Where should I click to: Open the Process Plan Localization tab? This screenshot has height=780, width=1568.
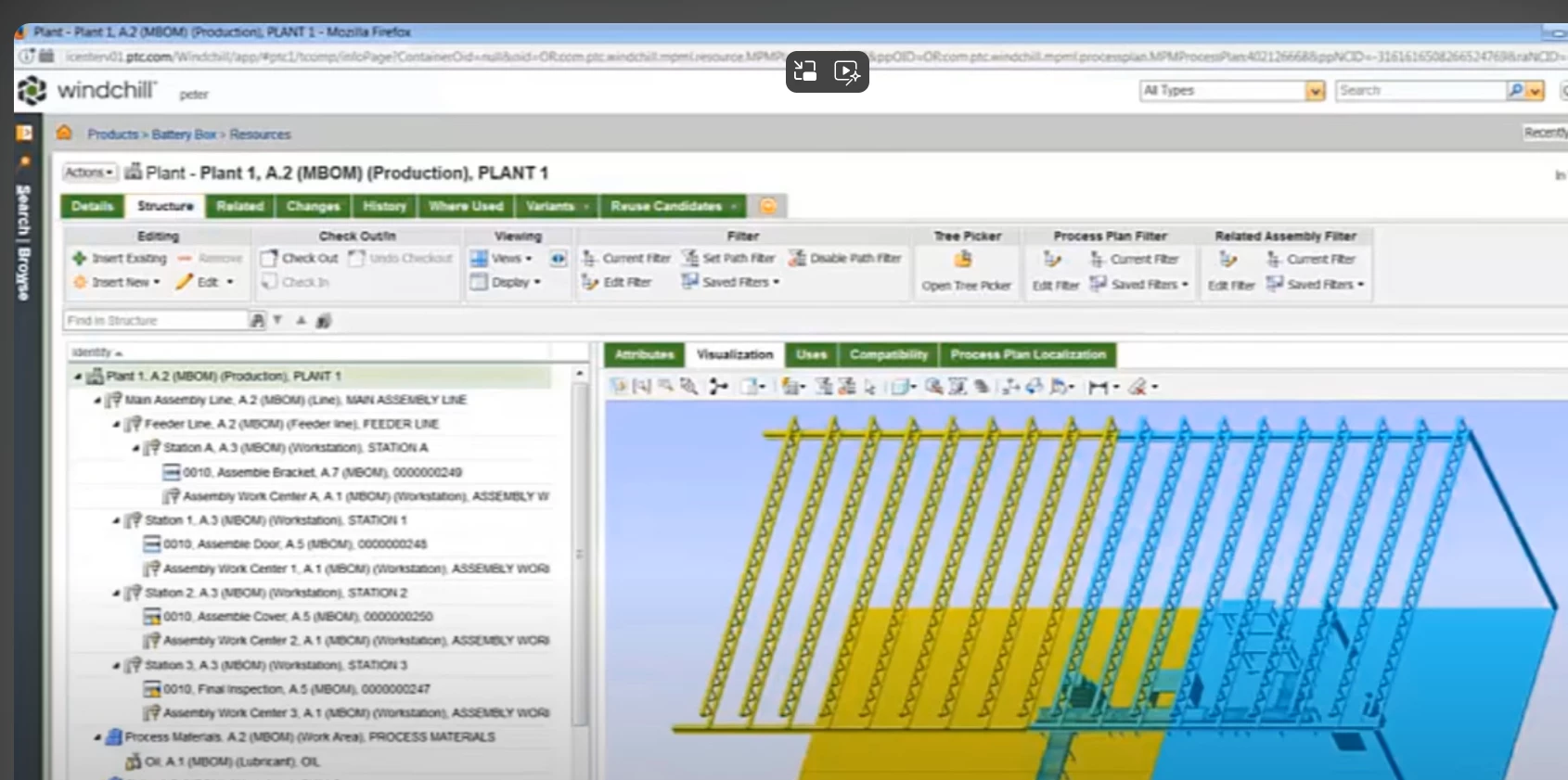(x=1028, y=354)
